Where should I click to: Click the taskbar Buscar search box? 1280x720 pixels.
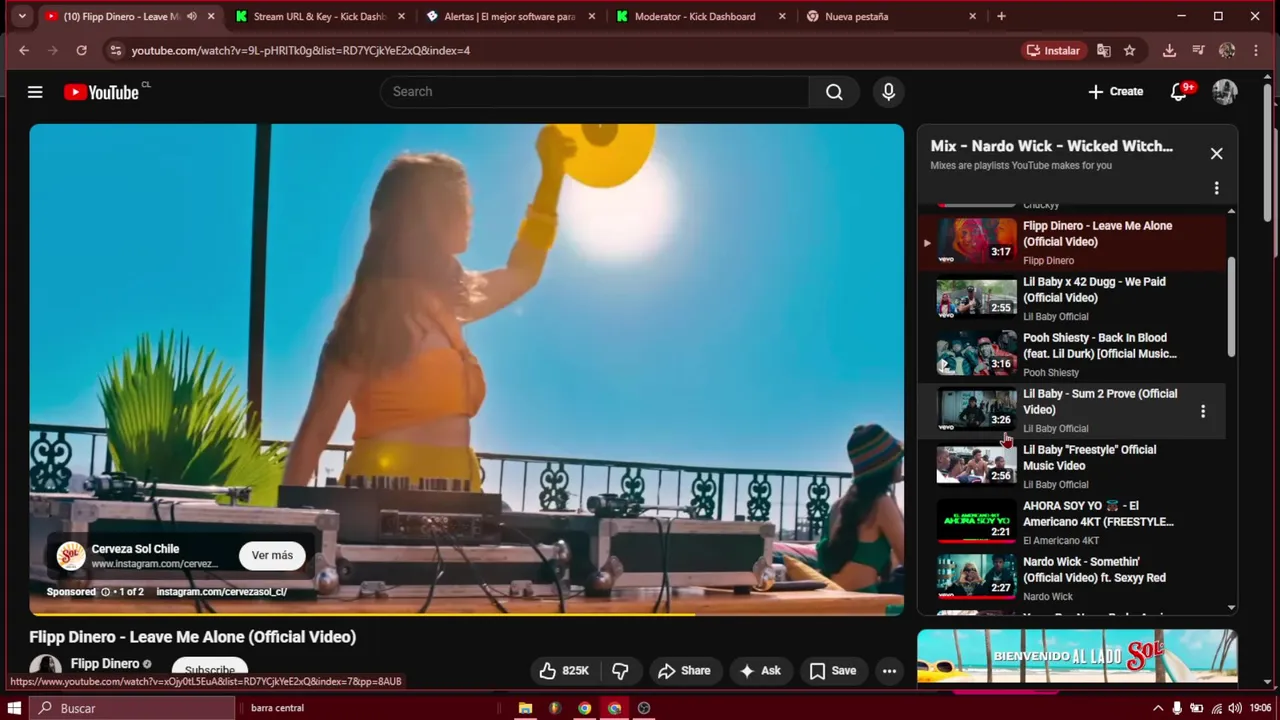coord(132,708)
